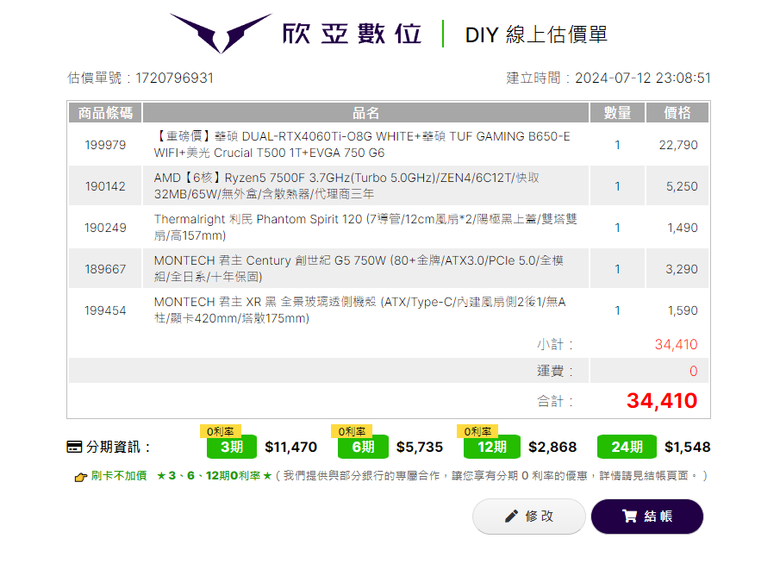Click the 運費 label

[x=556, y=371]
